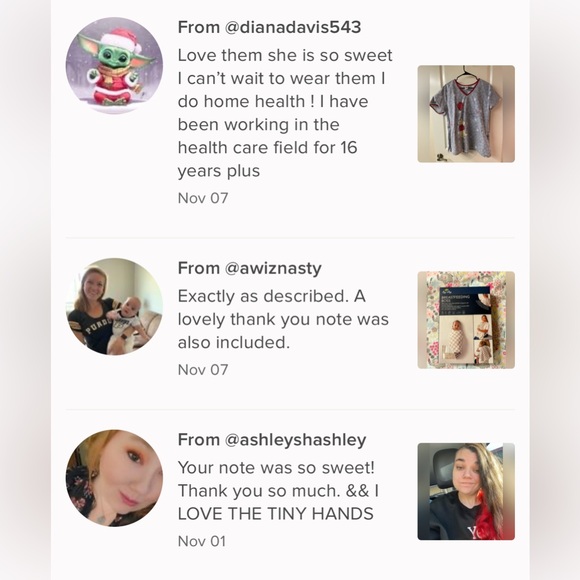Image resolution: width=580 pixels, height=580 pixels.
Task: Select the "Exactly as described" review text
Action: tap(283, 320)
